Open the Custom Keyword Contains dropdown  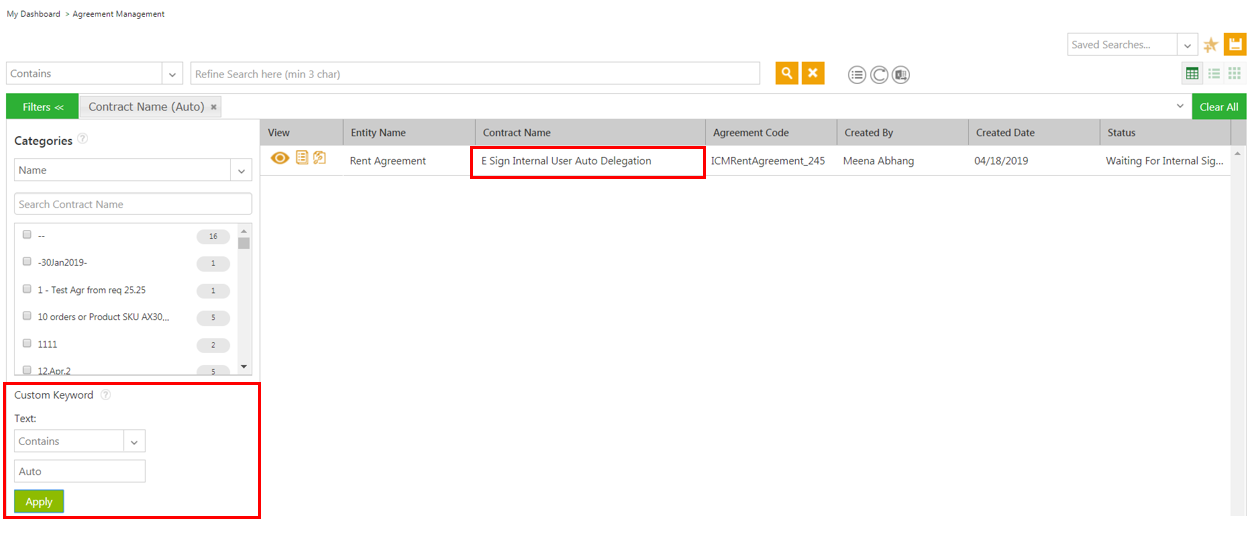pyautogui.click(x=134, y=442)
